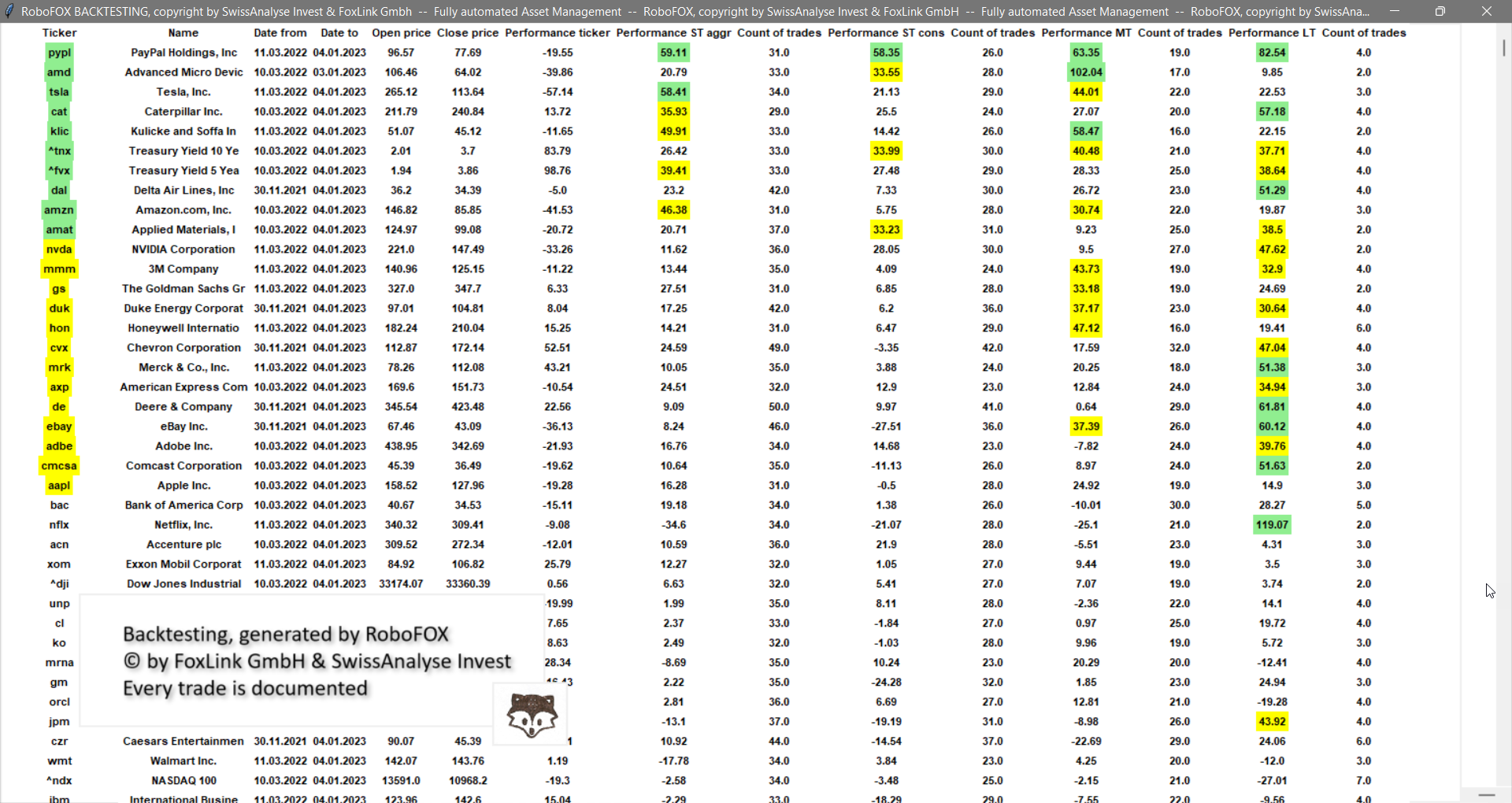
Task: Click 58.47 MT performance for klic
Action: click(1086, 131)
